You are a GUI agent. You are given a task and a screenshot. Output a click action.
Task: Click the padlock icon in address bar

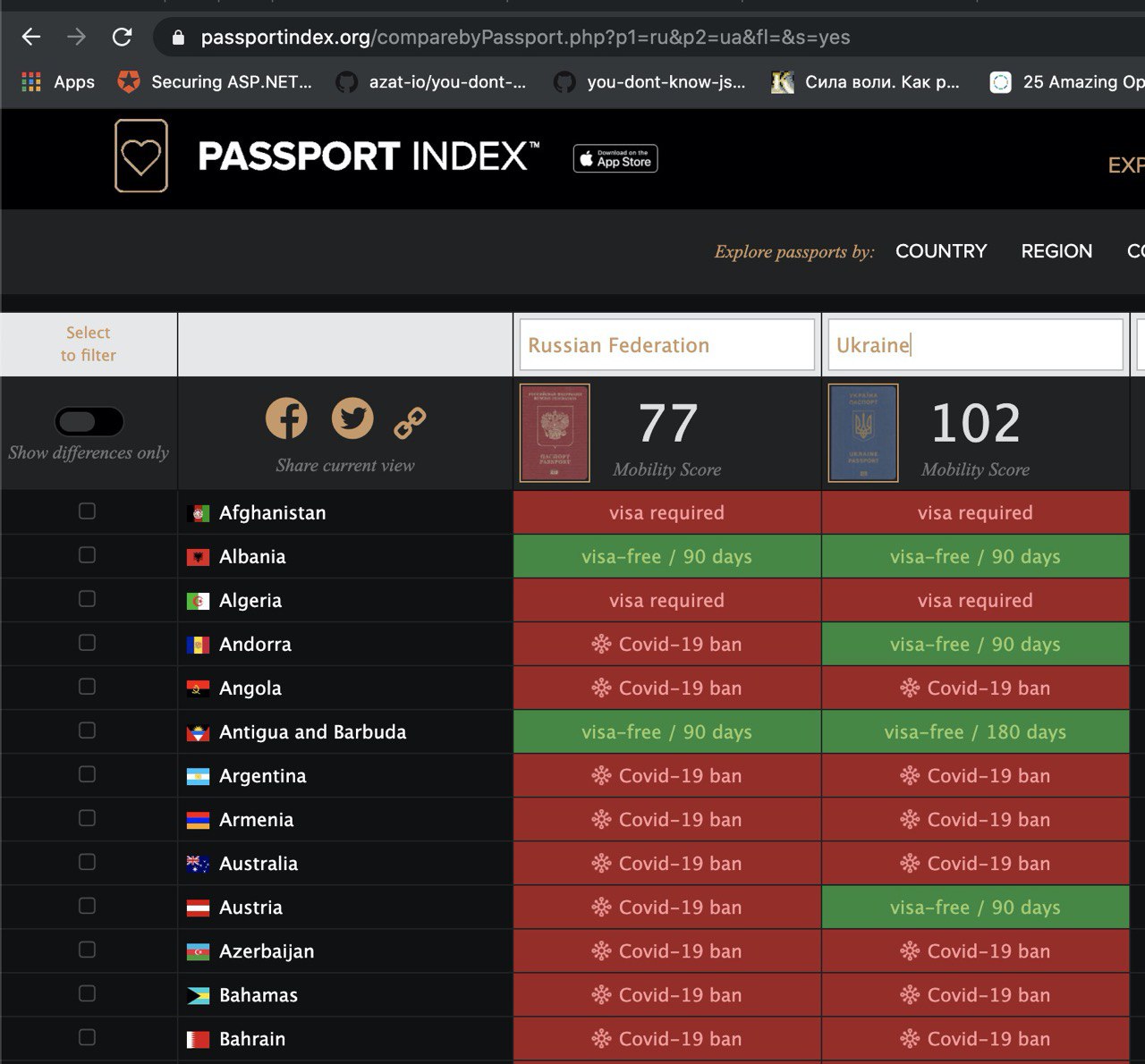(x=178, y=38)
